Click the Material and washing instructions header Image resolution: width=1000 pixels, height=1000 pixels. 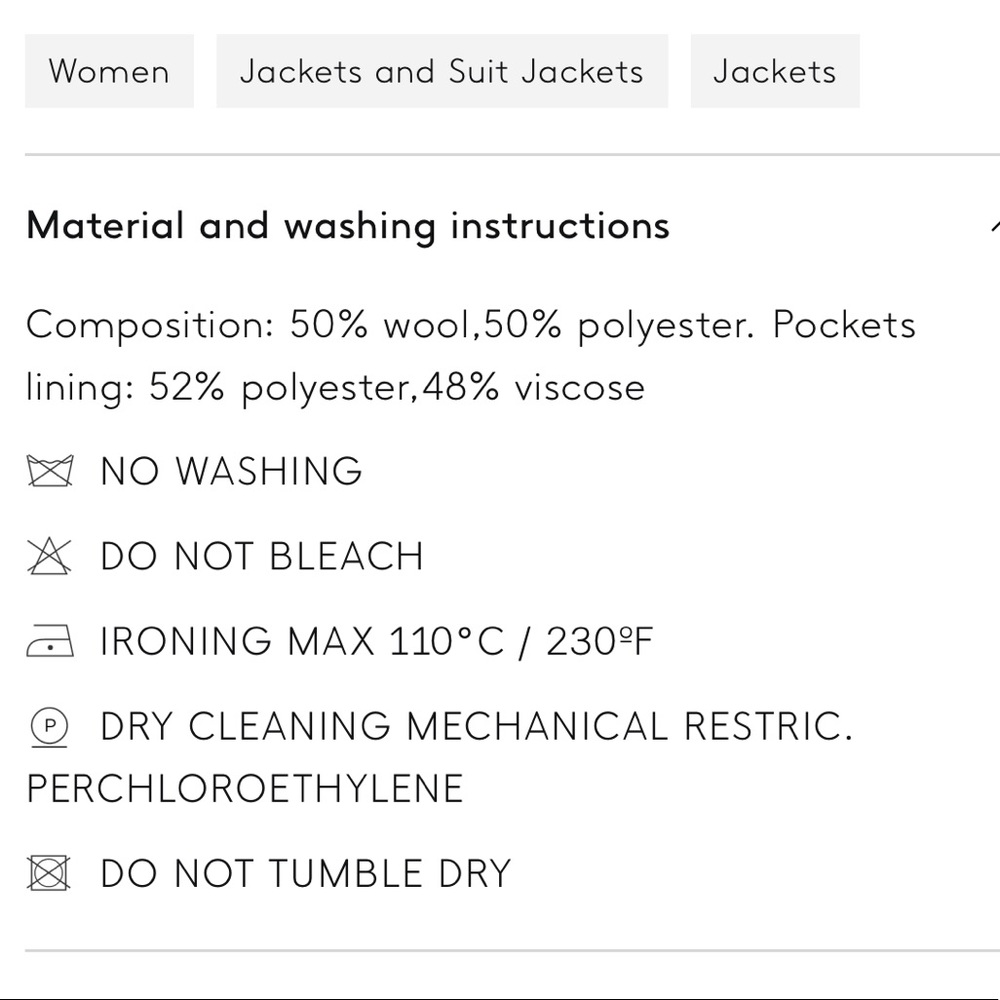point(347,226)
